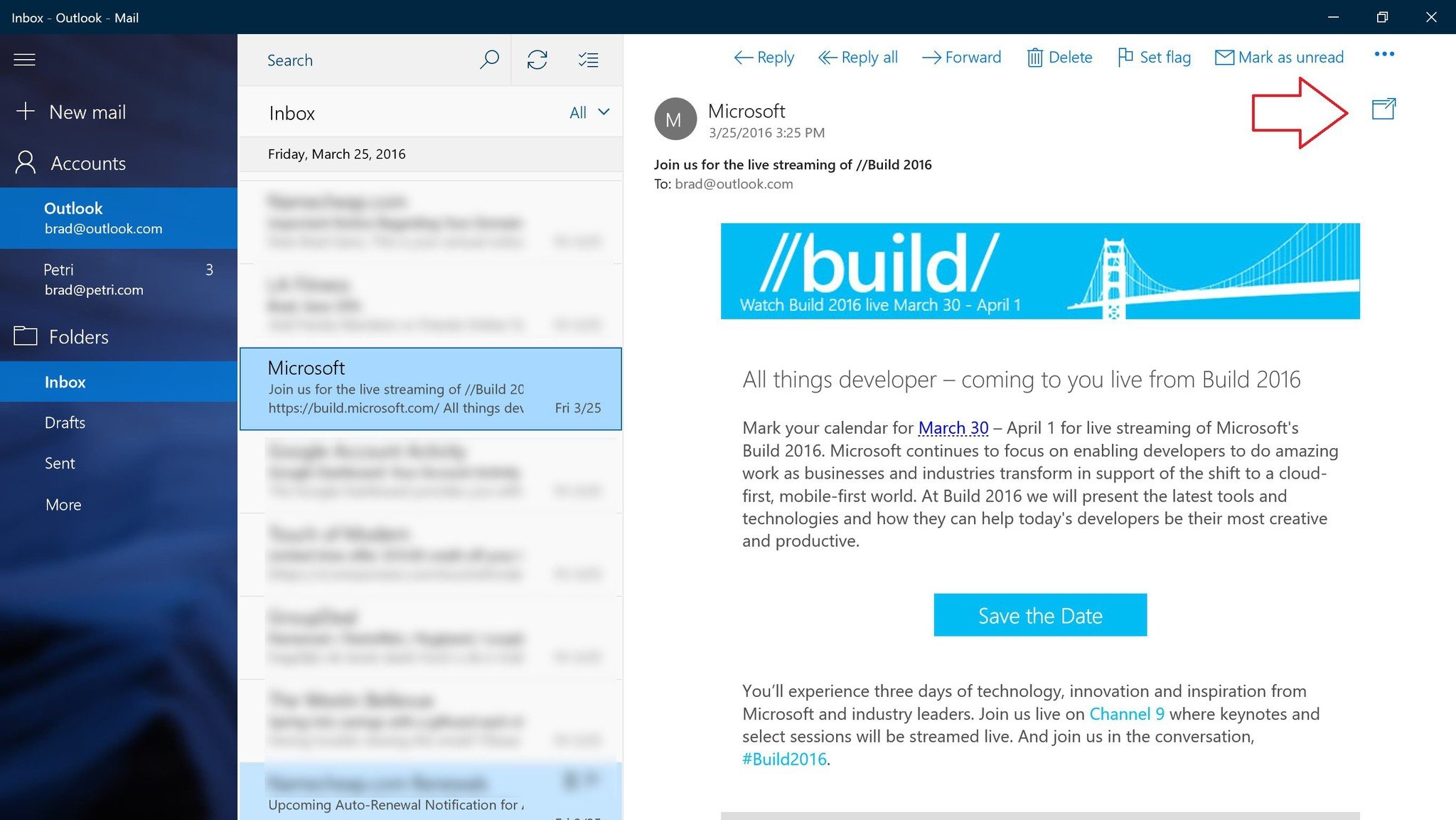Toggle the sync refresh icon
The height and width of the screenshot is (820, 1456).
click(538, 60)
